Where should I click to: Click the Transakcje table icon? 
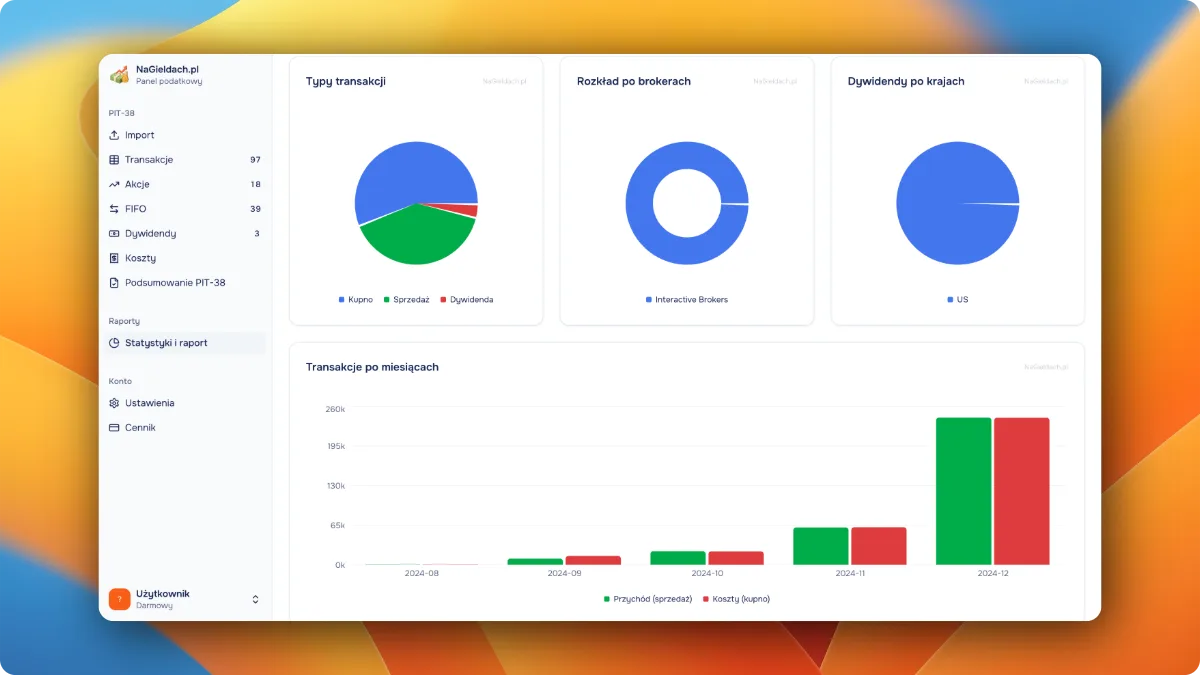click(114, 160)
